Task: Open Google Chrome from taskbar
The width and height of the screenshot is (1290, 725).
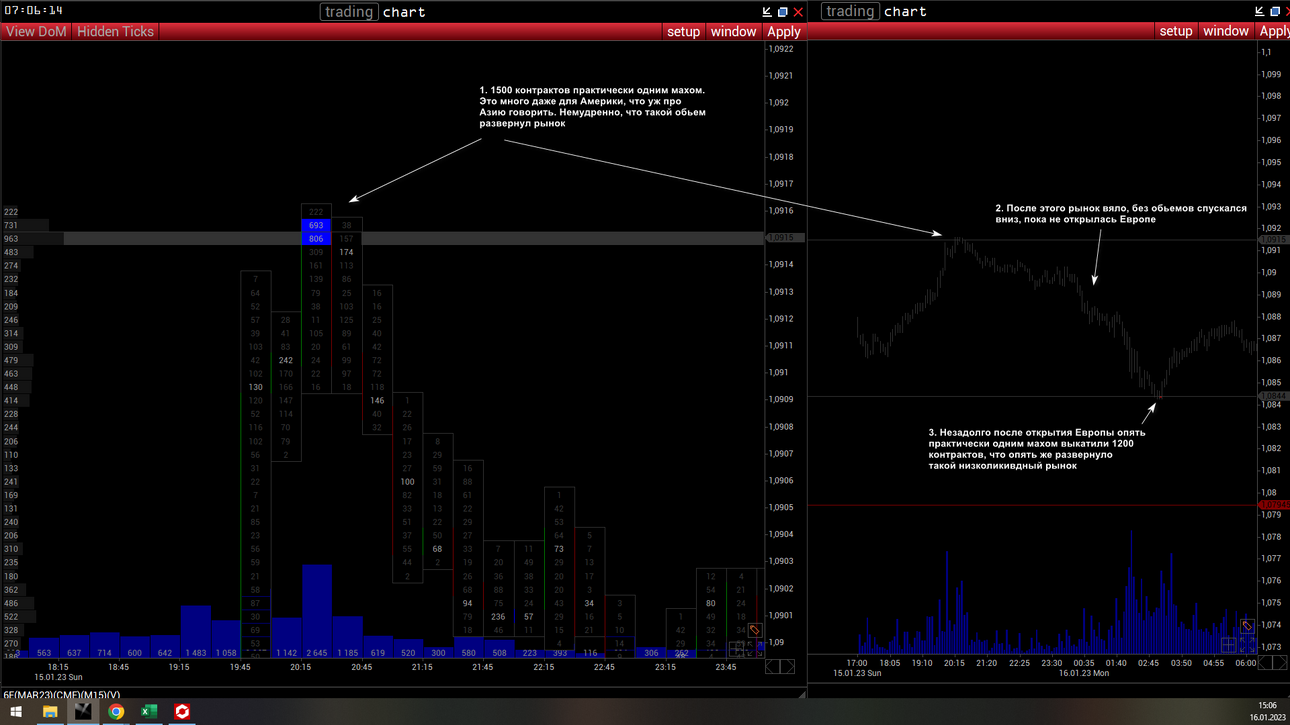Action: [116, 712]
